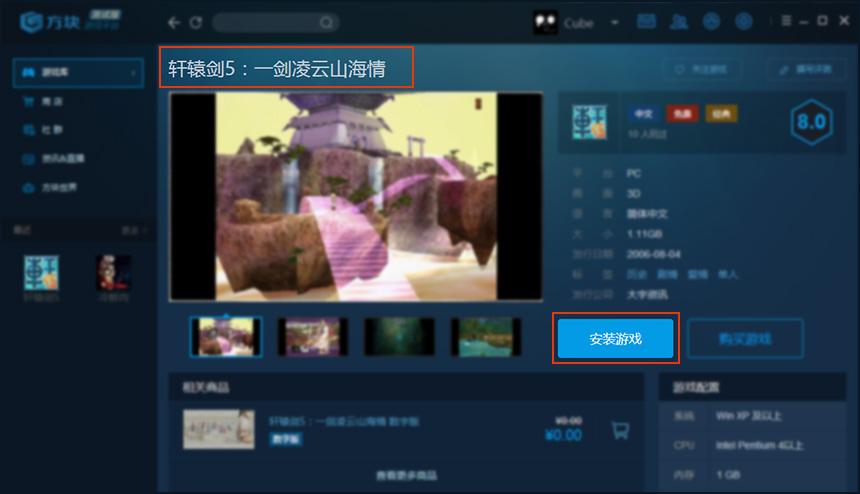Select the fourth turquoise water screenshot thumbnail

tap(486, 337)
